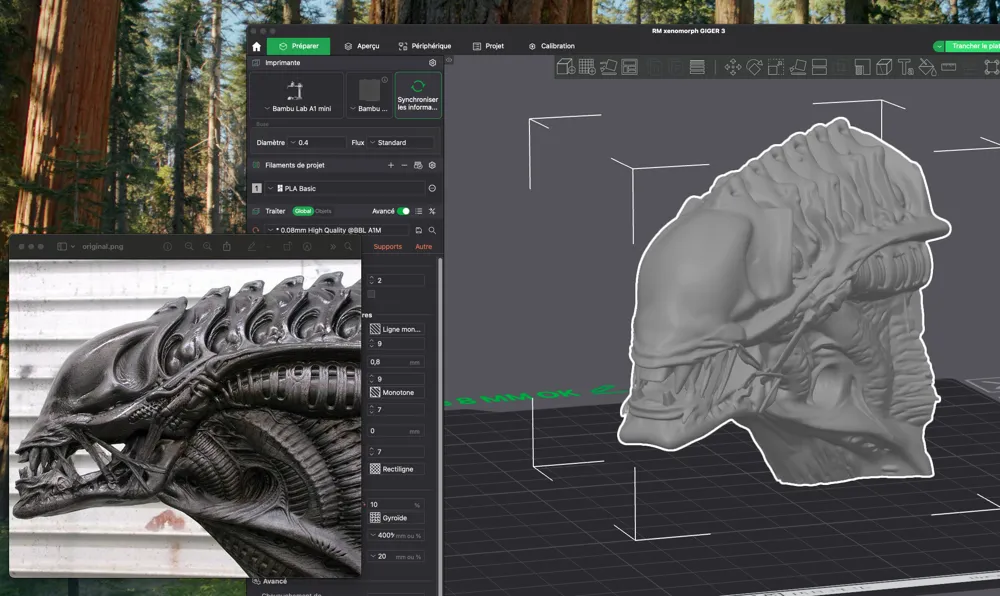1000x596 pixels.
Task: Open the Bambu plate type dropdown
Action: click(369, 95)
